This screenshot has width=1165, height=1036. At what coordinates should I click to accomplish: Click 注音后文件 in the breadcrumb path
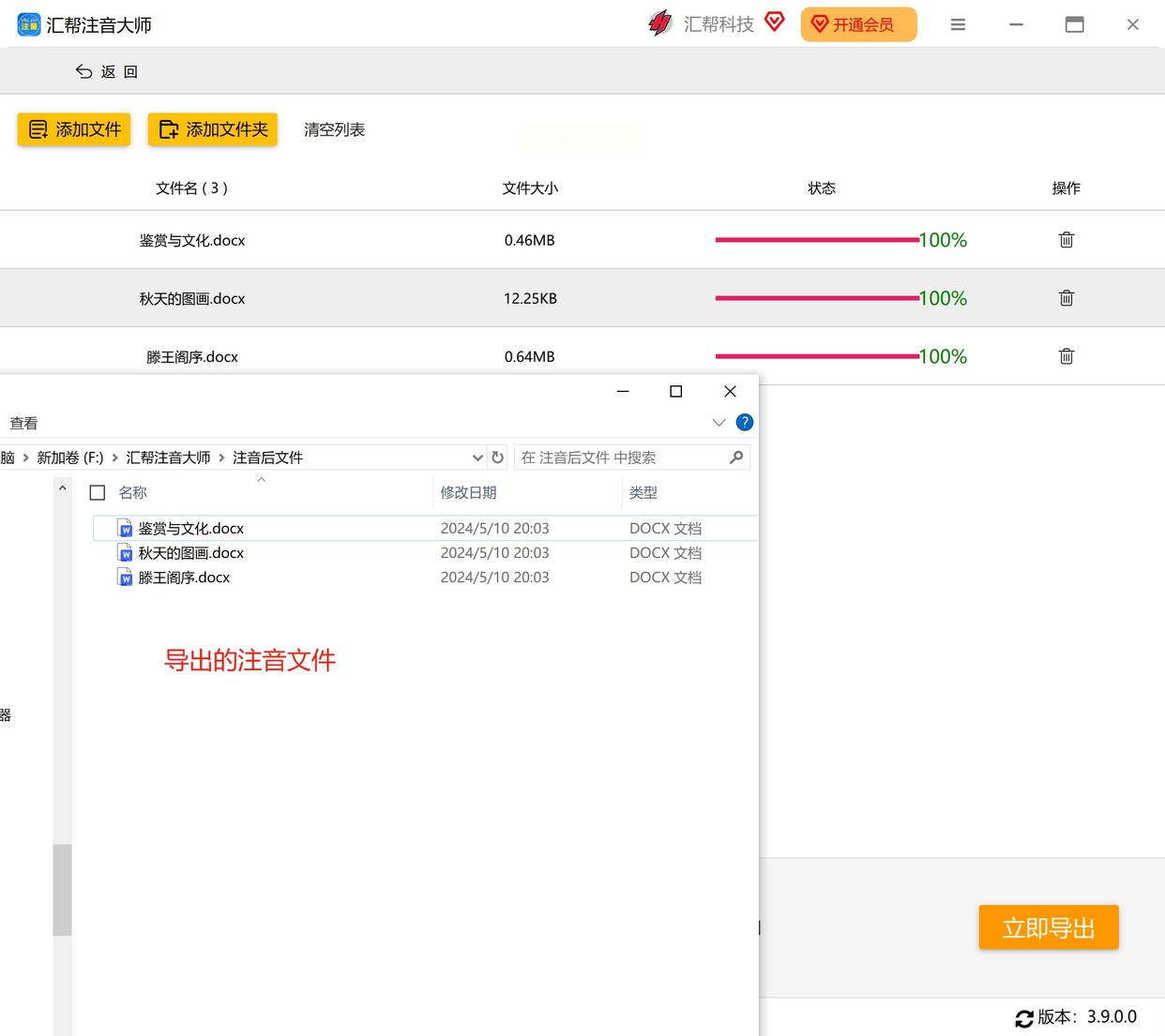point(267,458)
